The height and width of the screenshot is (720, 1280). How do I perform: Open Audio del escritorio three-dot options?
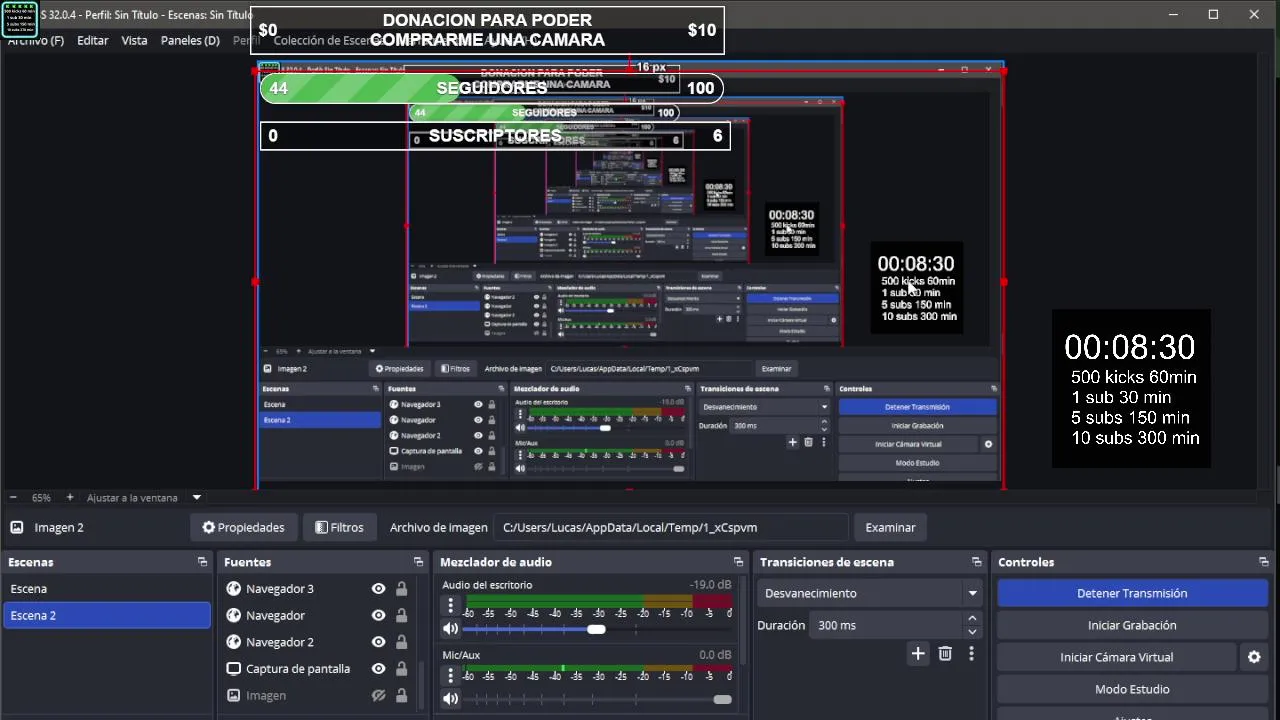[x=450, y=605]
